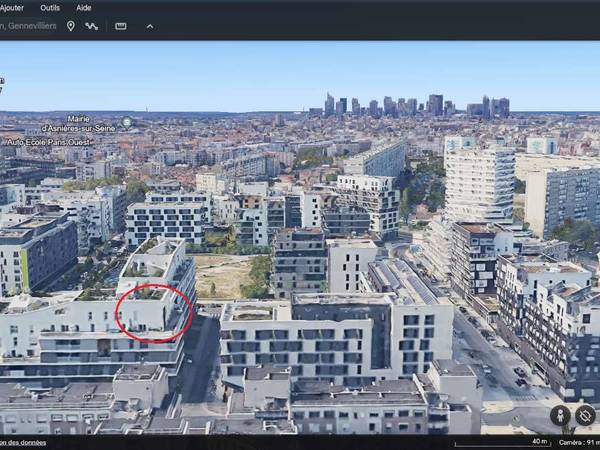
Task: Open Street View pegman
Action: tap(560, 415)
